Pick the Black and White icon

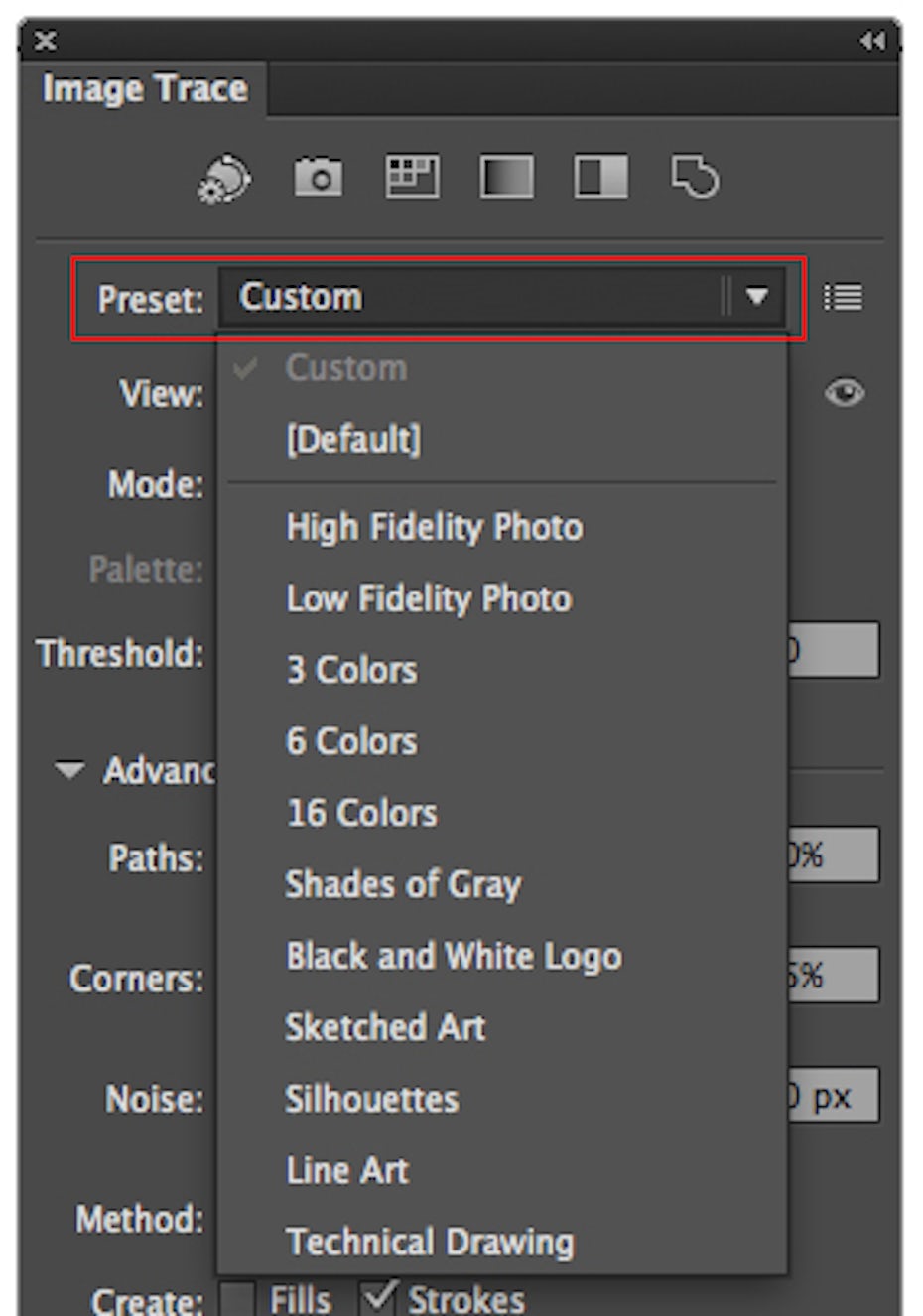(x=600, y=178)
